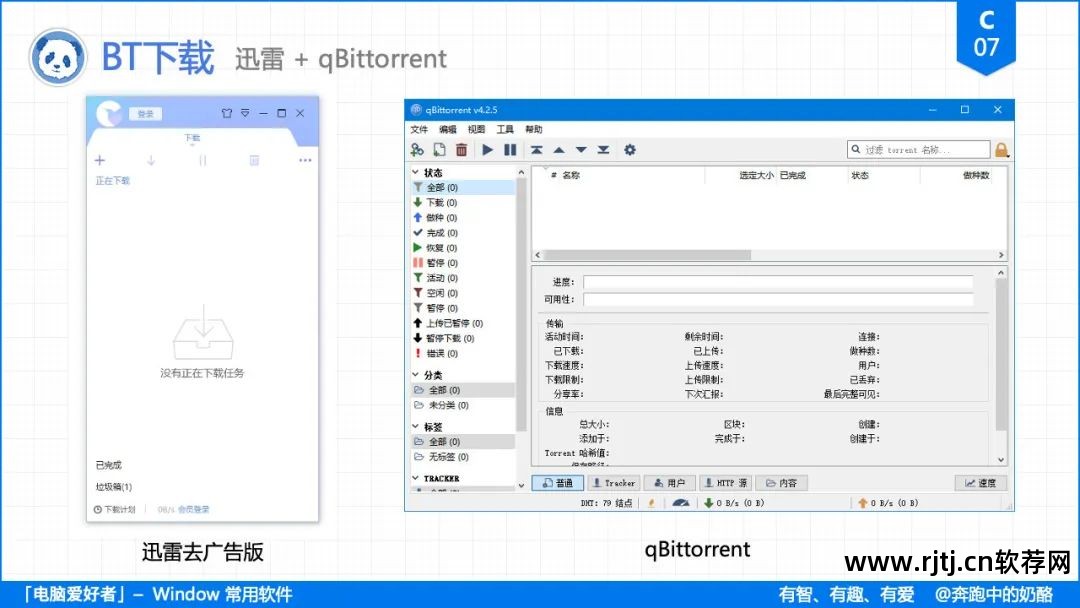Open the 视图 menu
This screenshot has width=1080, height=608.
coord(477,129)
